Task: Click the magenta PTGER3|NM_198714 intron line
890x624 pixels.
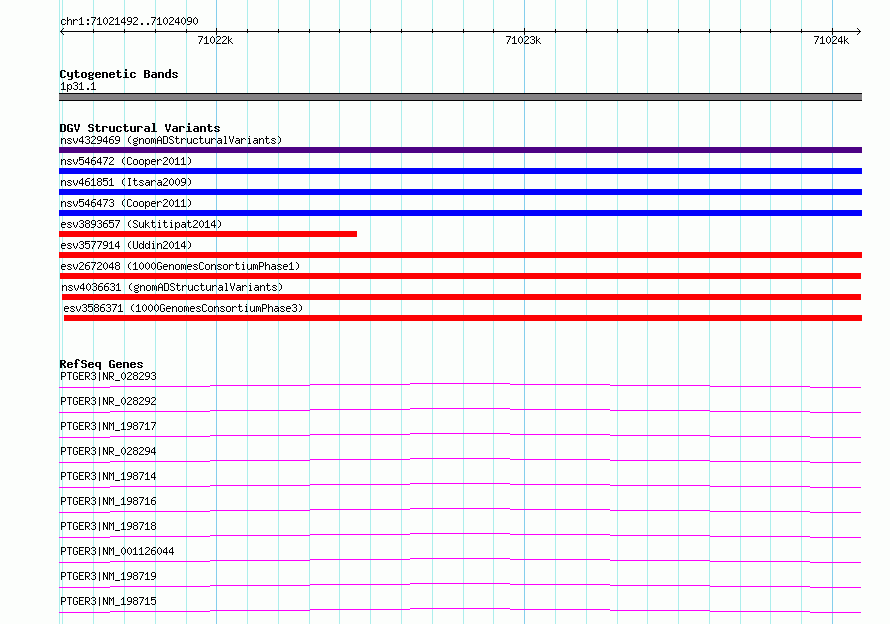Action: (460, 486)
